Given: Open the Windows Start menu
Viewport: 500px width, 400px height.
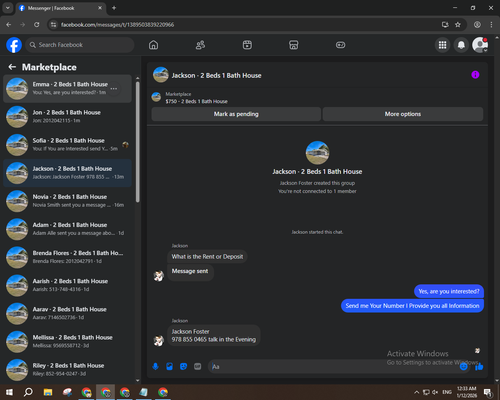Looking at the screenshot, I should click(9, 392).
